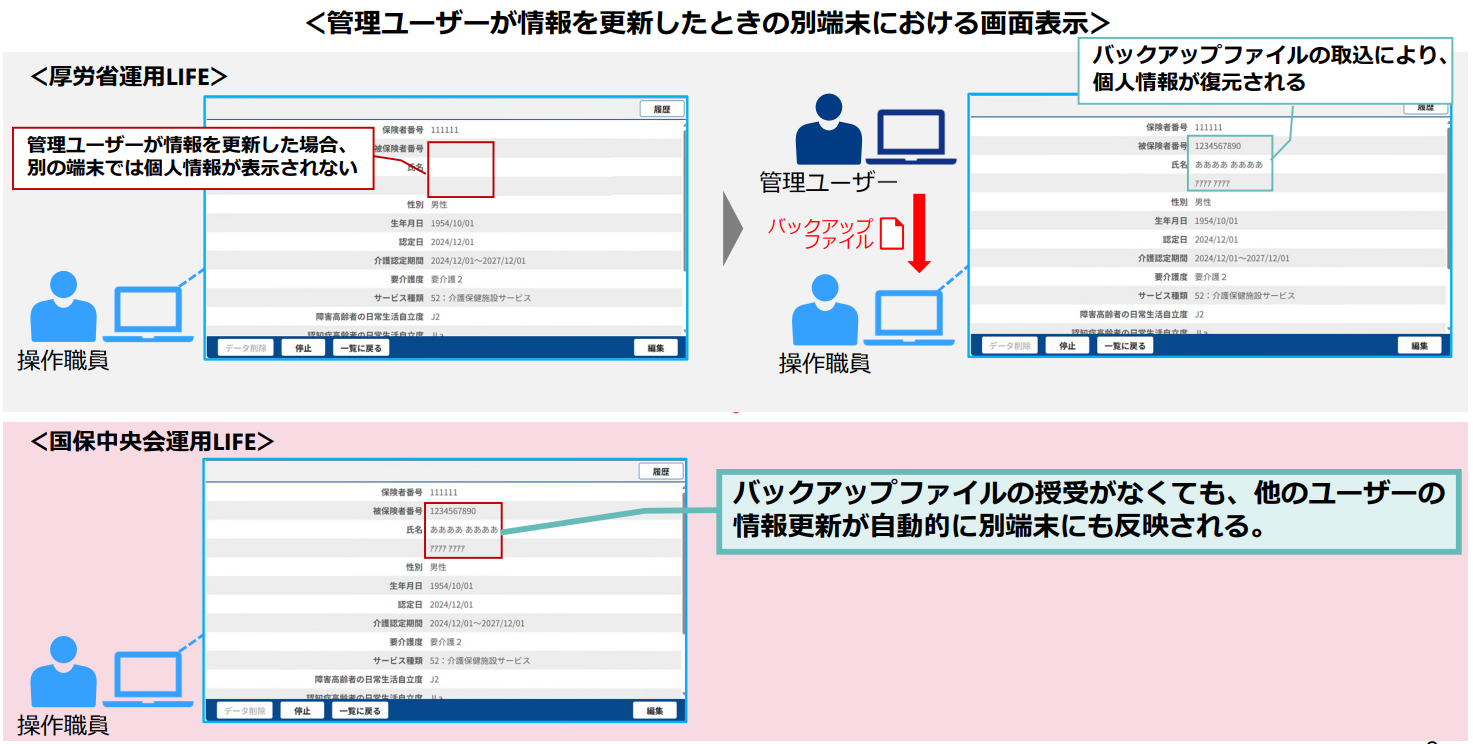Click the red downward arrow below 管理ユーザー

coord(920,233)
